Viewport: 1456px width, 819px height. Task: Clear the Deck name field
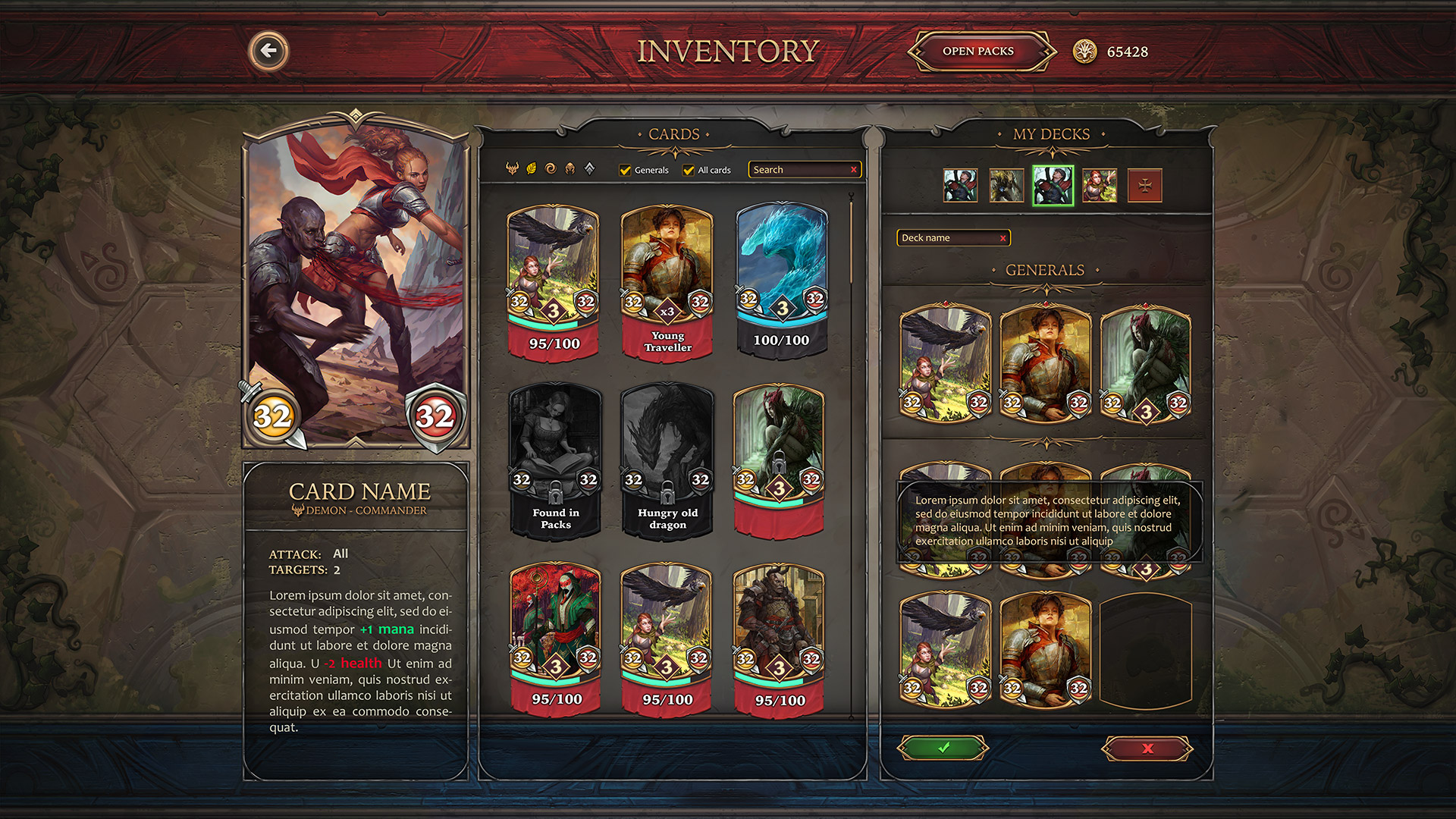(1003, 238)
